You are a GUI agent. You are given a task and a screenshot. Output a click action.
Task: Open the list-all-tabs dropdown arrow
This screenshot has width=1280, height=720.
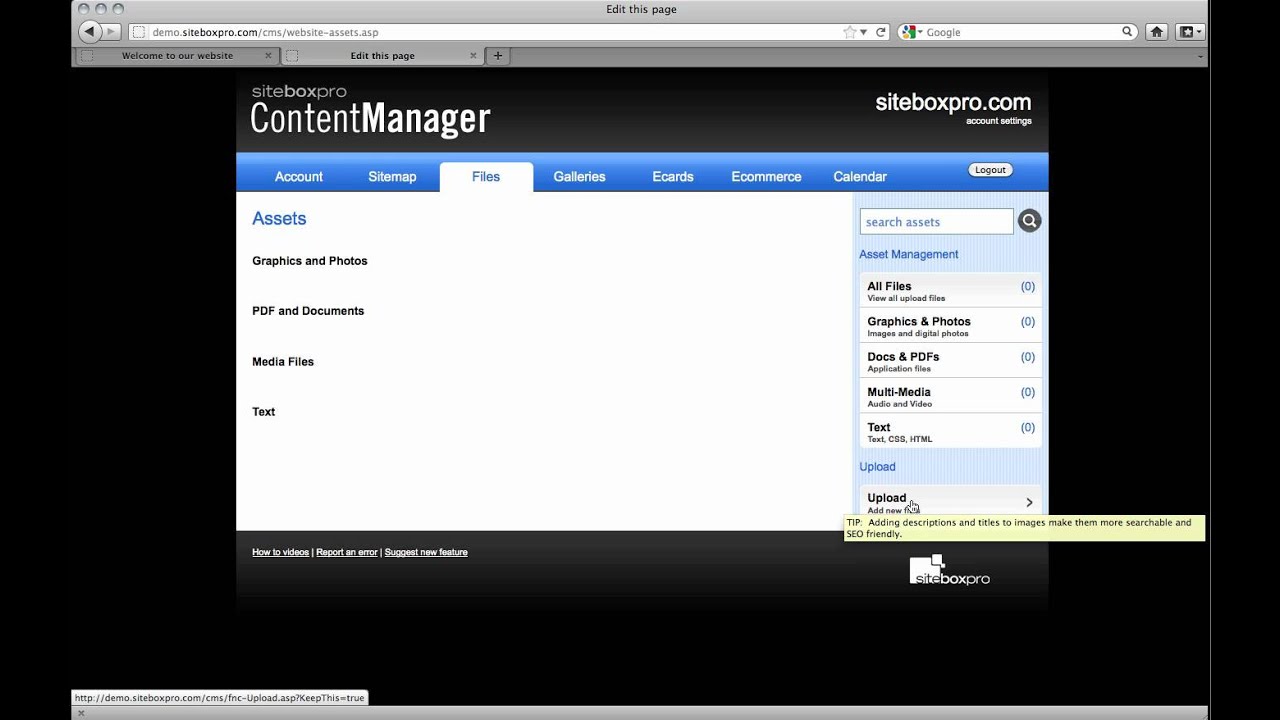(1200, 56)
